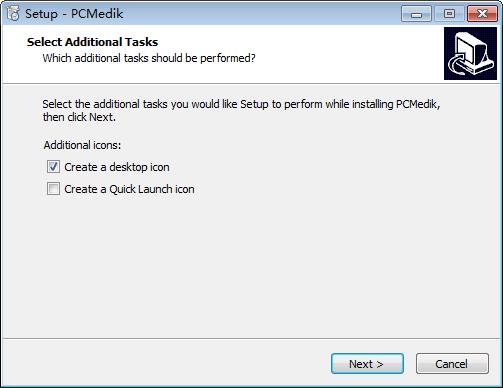Maximize the PCMedik Setup window
The image size is (503, 388).
[x=449, y=14]
